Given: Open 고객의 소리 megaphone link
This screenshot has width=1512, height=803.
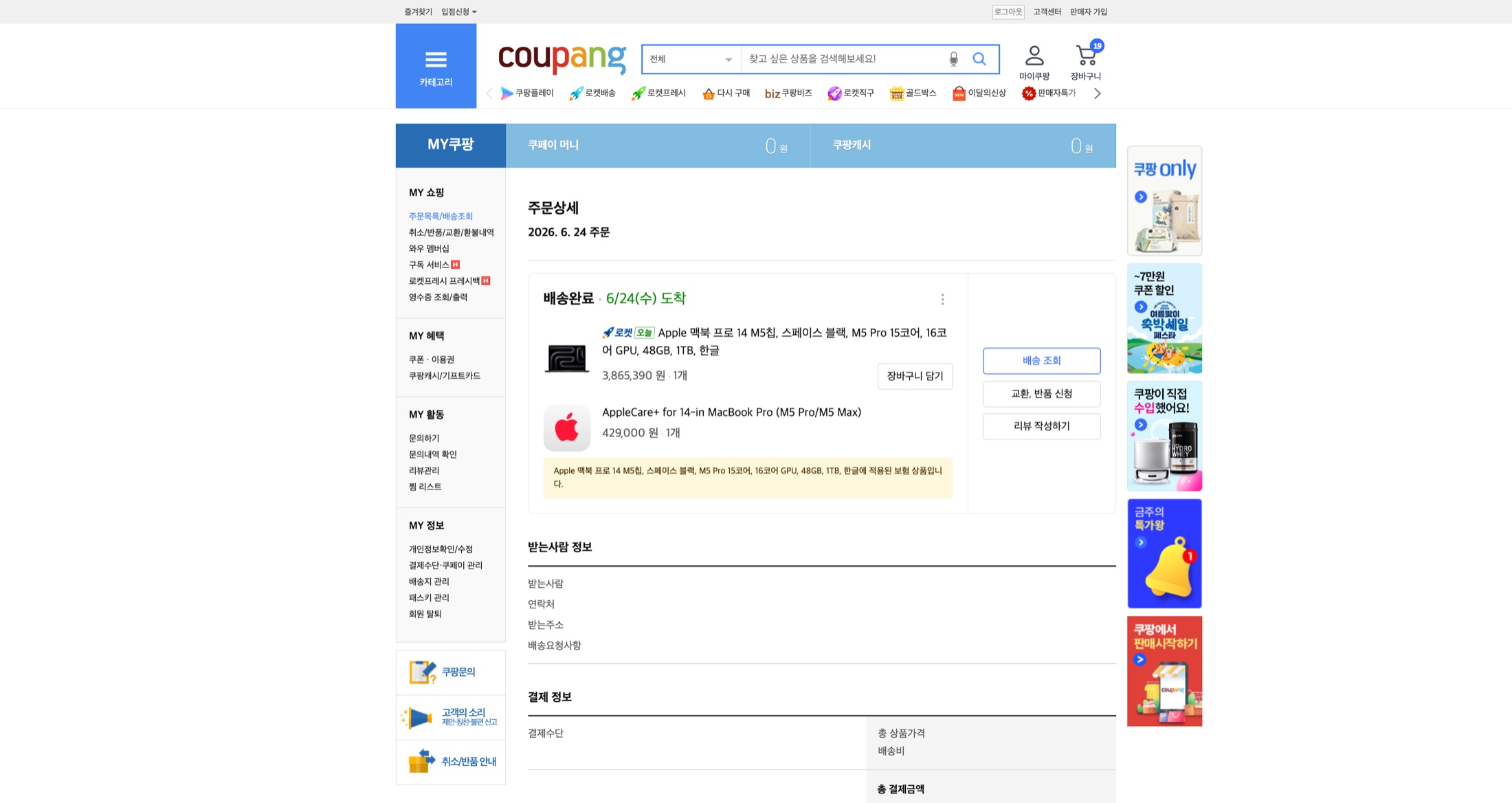Looking at the screenshot, I should [451, 717].
